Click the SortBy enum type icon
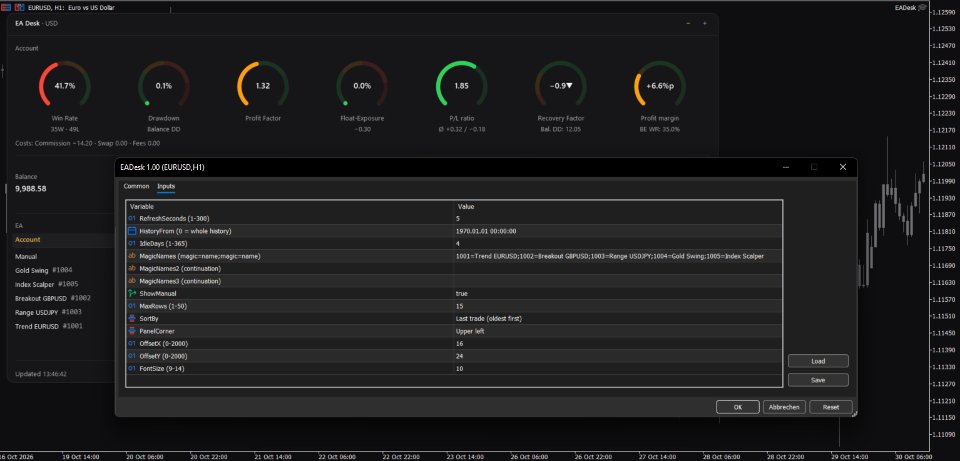Screen dimensions: 960x461 point(132,318)
